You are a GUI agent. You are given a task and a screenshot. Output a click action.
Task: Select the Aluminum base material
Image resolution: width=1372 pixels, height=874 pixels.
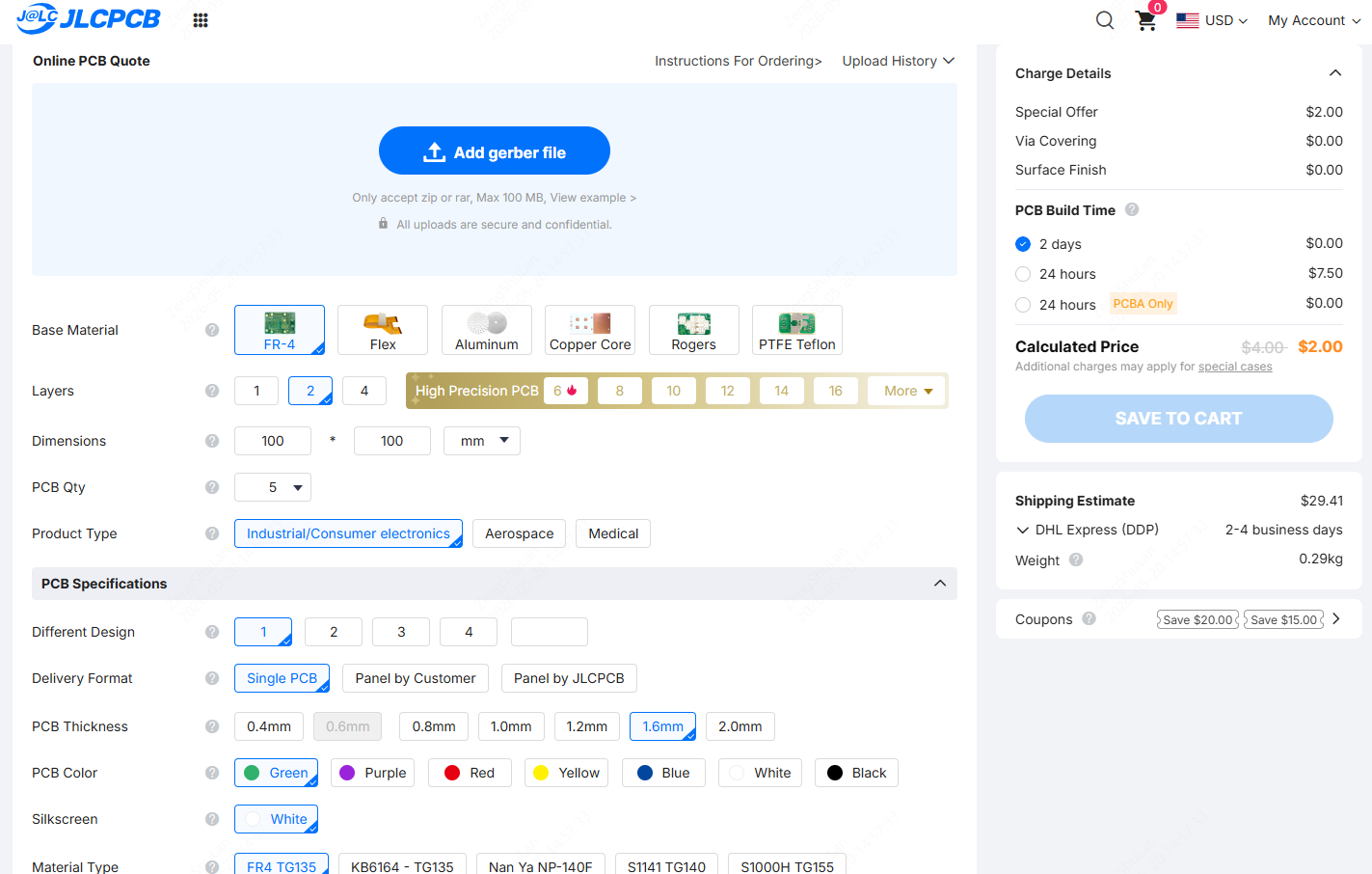tap(487, 330)
